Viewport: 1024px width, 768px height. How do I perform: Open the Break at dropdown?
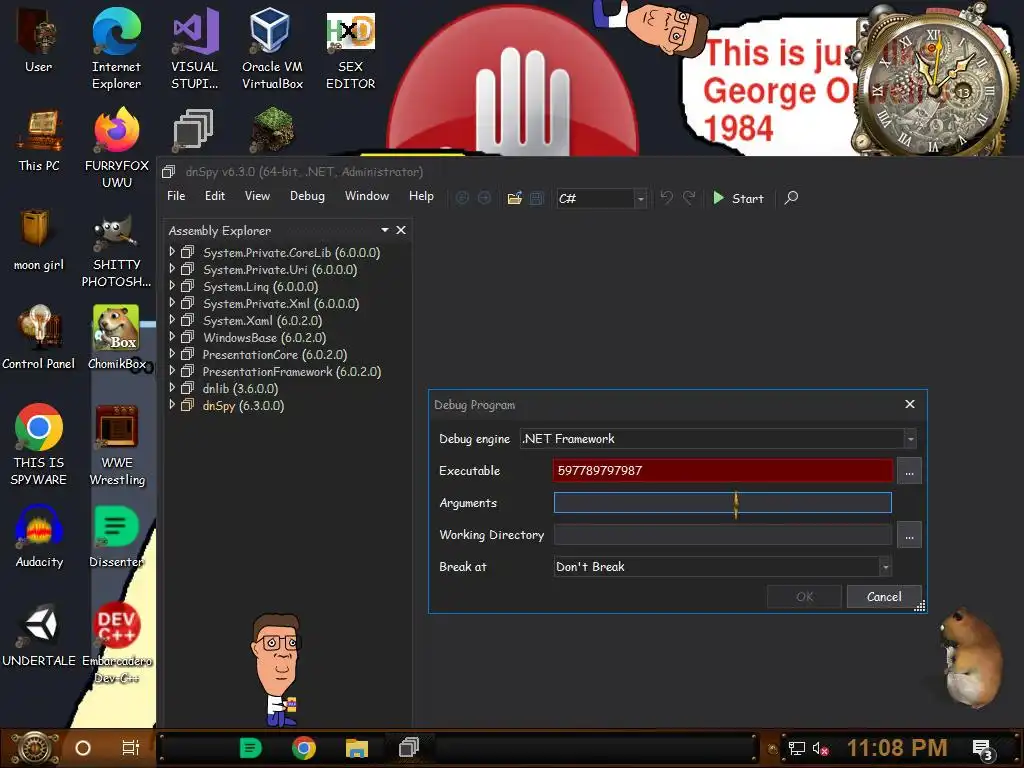pyautogui.click(x=722, y=567)
